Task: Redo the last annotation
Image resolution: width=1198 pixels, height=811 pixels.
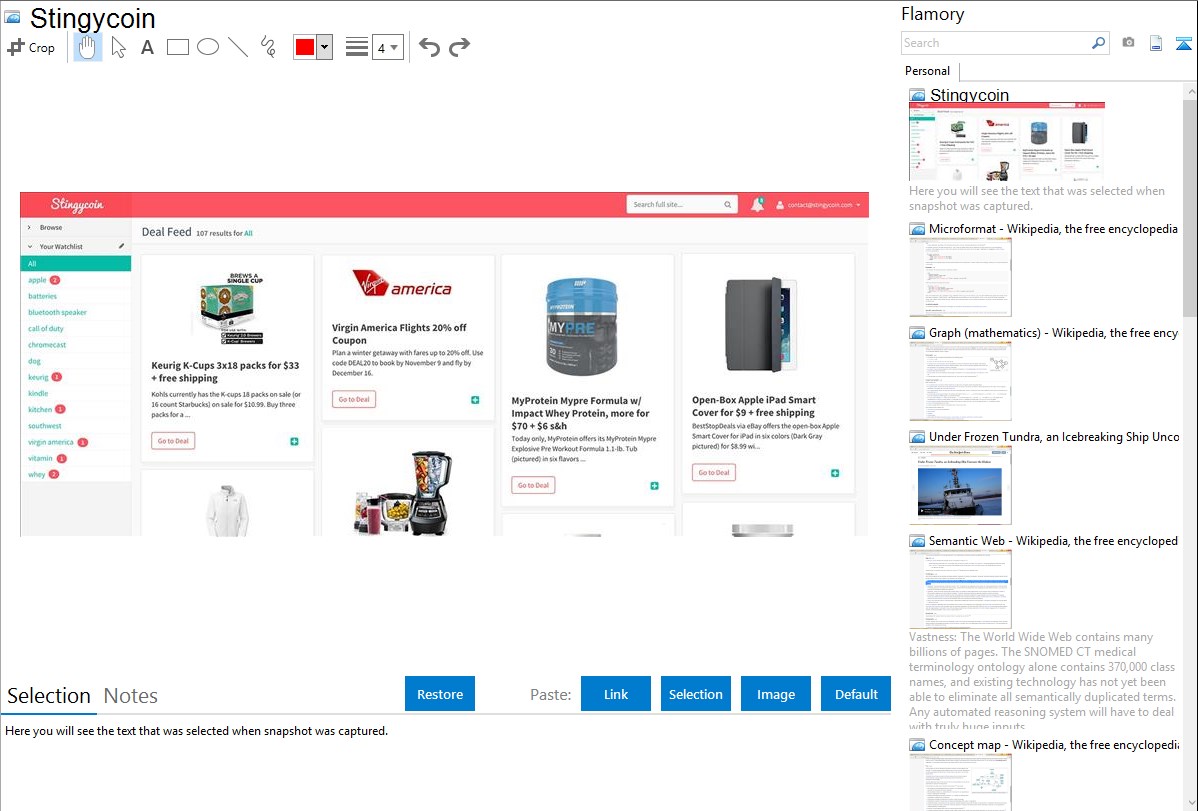Action: tap(459, 47)
